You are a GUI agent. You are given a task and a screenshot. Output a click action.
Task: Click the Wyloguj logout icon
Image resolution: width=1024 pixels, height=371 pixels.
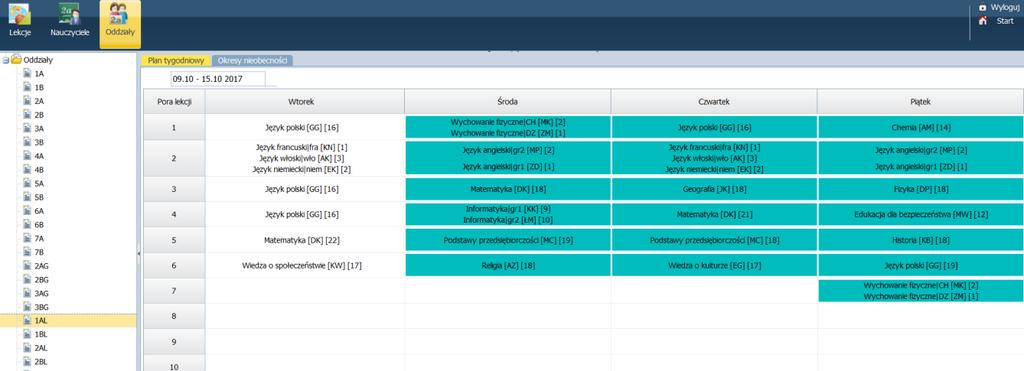(x=982, y=8)
